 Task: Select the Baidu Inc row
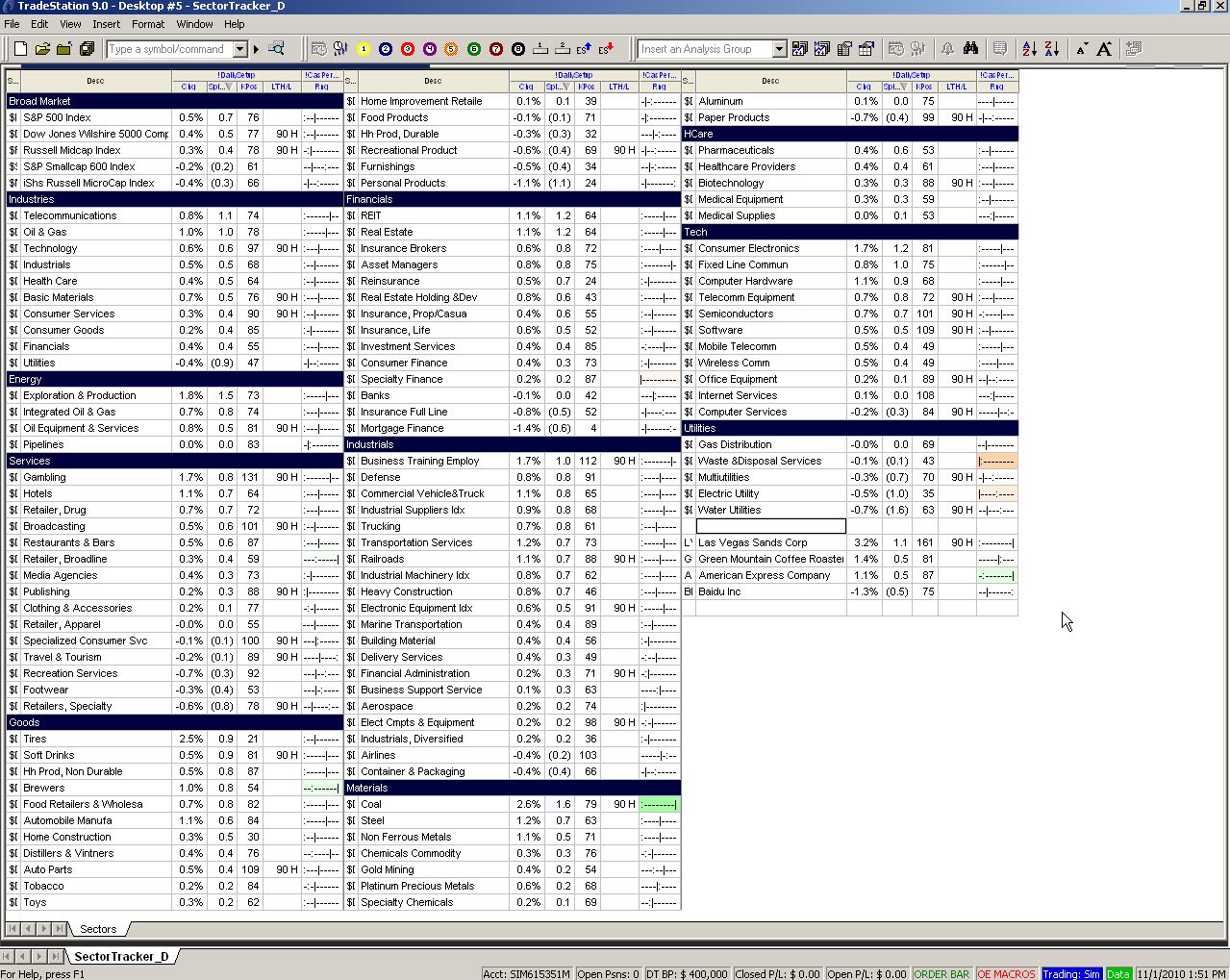[x=850, y=591]
